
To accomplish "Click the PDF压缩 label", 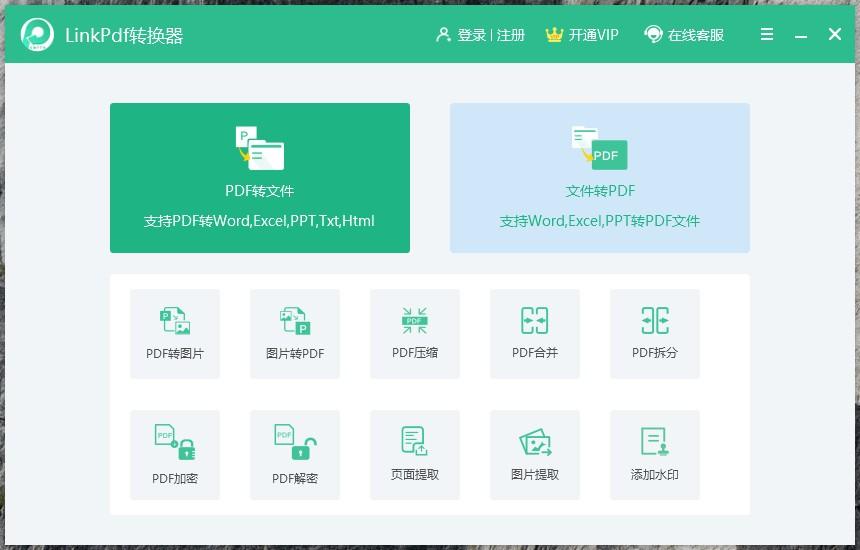I will [415, 353].
